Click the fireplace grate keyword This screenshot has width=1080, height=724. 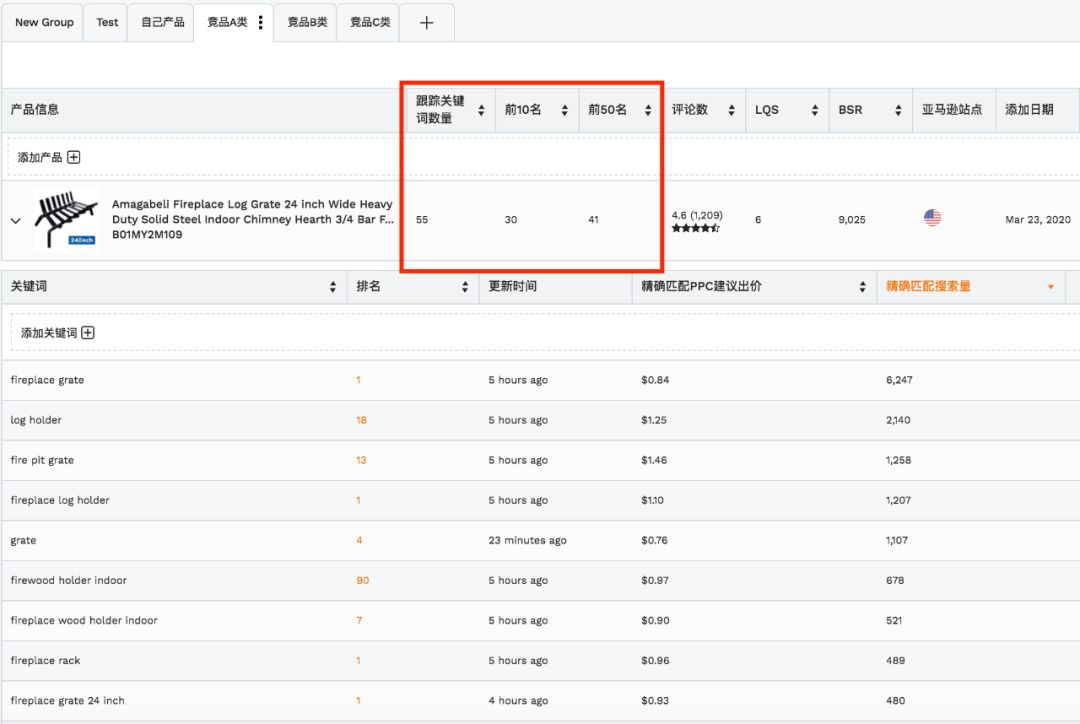47,380
